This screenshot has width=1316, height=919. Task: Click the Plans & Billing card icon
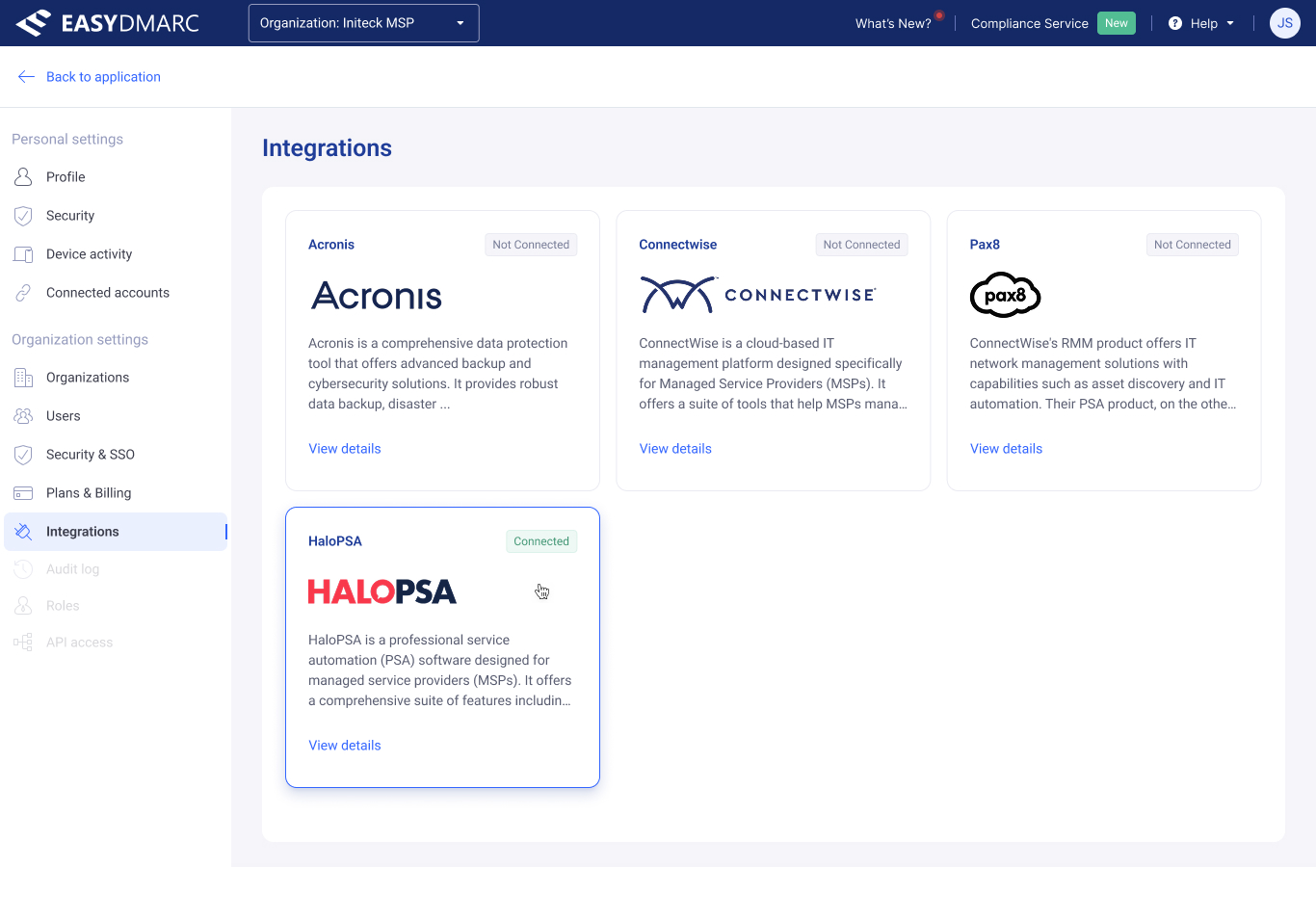coord(23,493)
